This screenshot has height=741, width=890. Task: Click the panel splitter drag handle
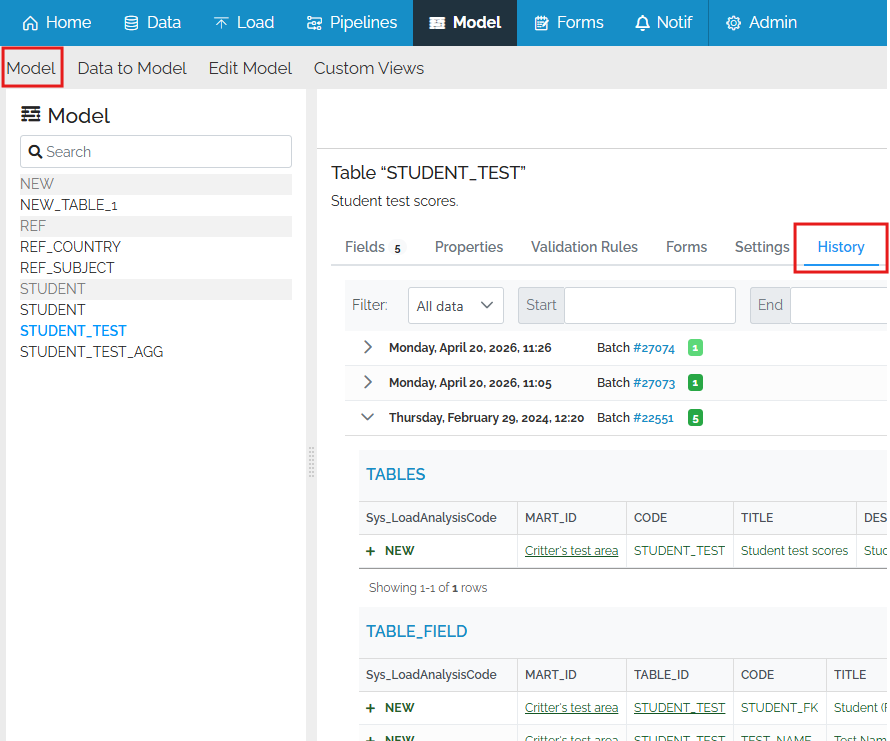[311, 462]
